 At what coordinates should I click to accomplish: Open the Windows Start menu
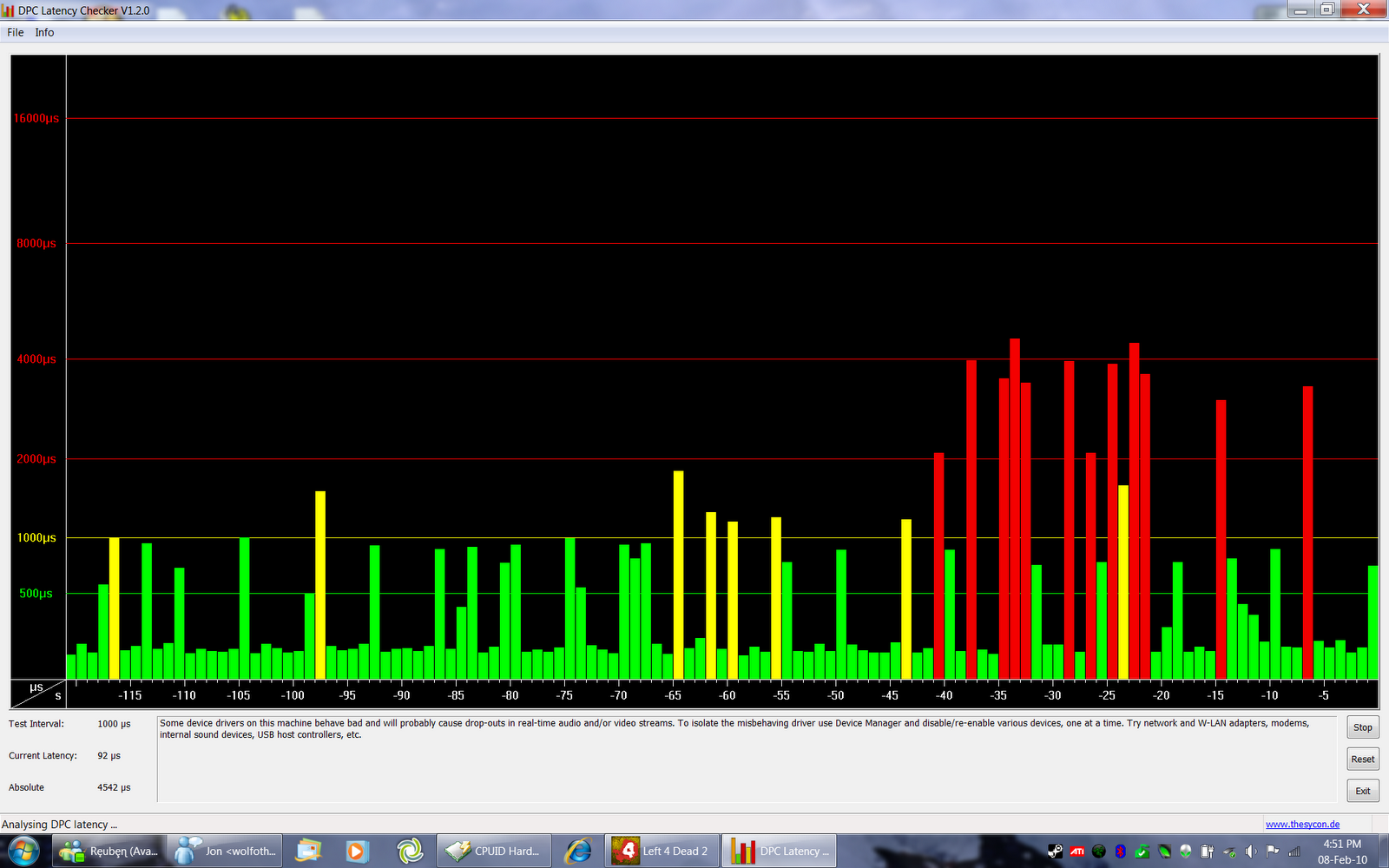tap(23, 852)
